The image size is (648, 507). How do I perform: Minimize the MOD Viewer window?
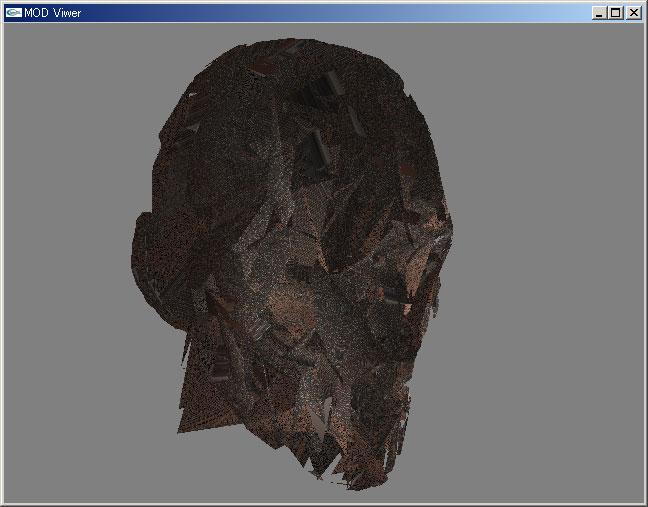[598, 13]
